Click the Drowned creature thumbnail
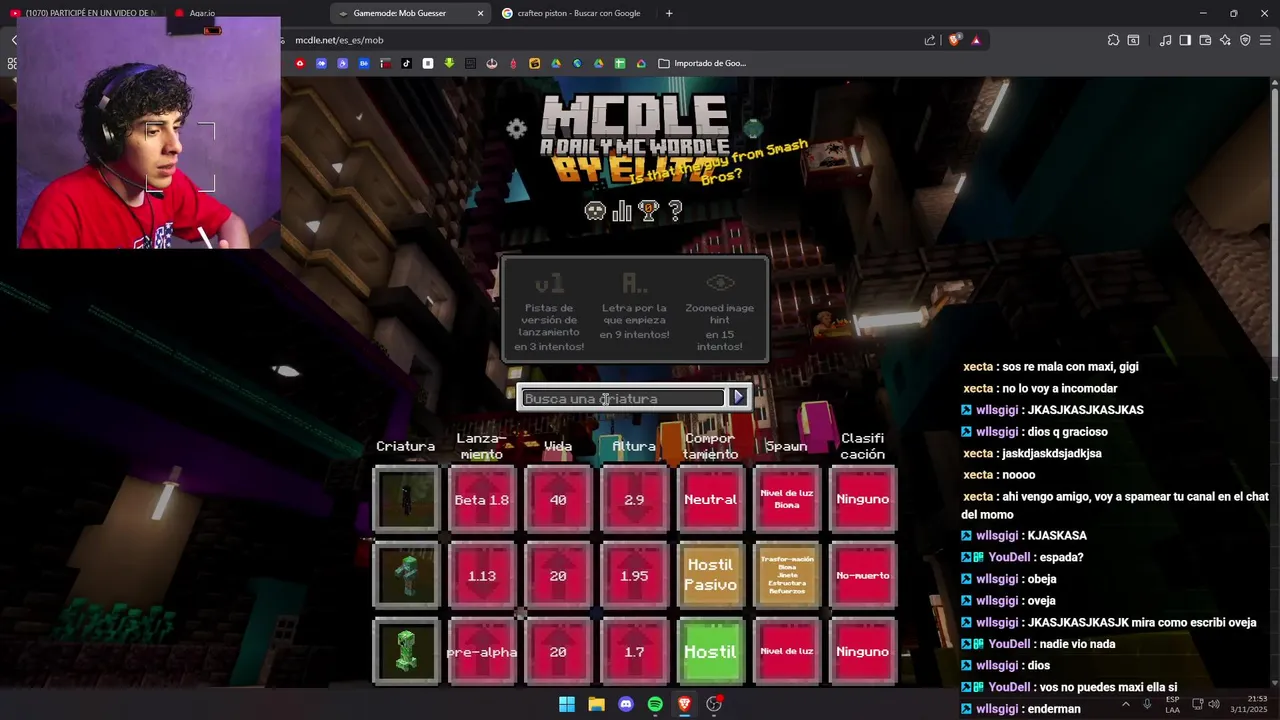Image resolution: width=1280 pixels, height=720 pixels. pyautogui.click(x=406, y=575)
